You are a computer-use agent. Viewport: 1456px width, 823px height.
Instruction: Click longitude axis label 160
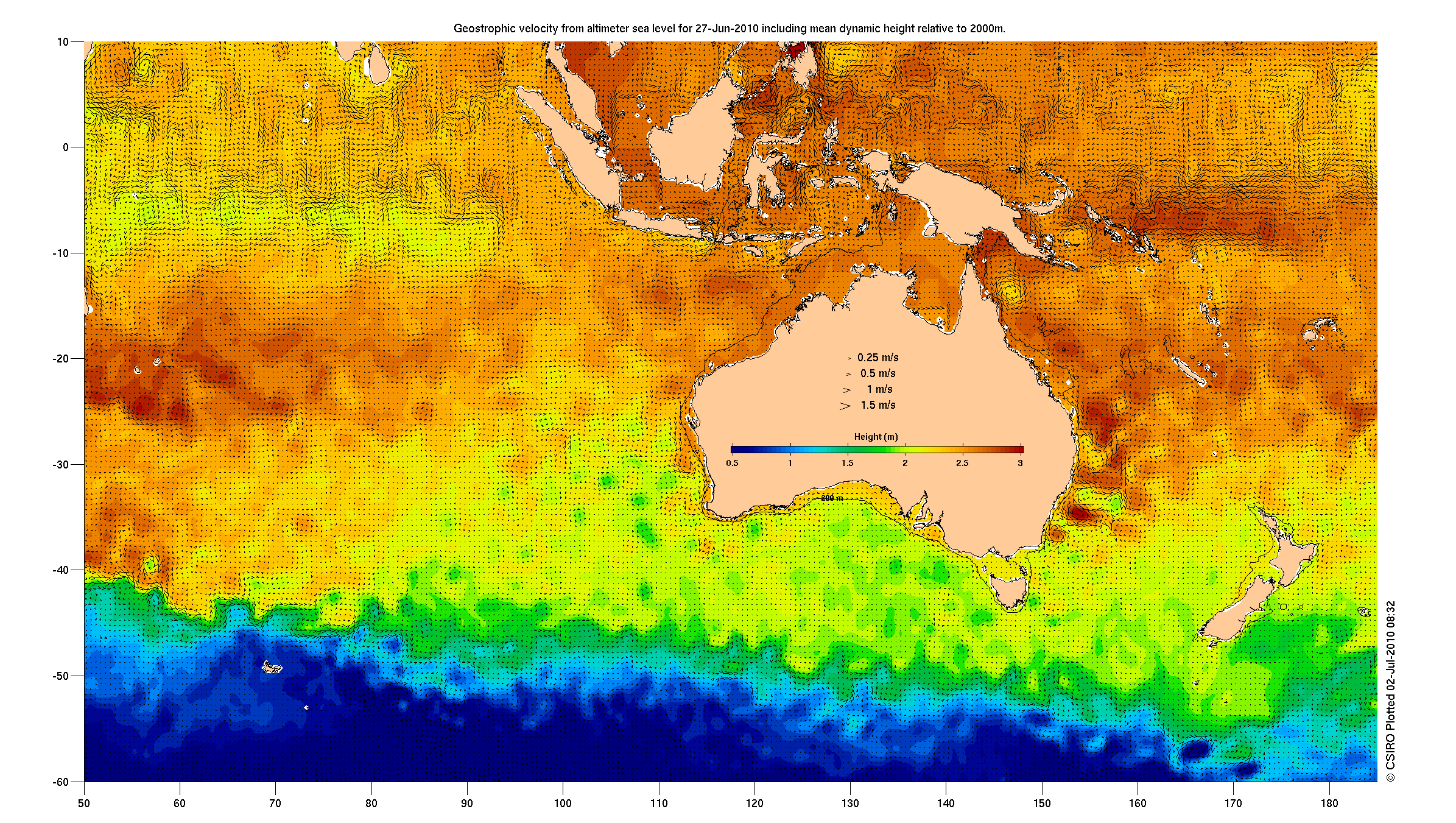[x=1138, y=803]
